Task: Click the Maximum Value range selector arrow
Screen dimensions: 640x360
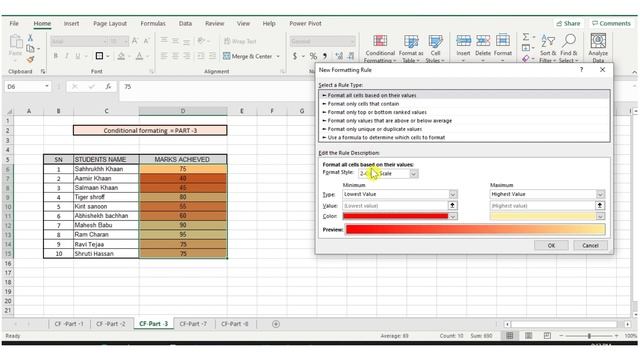Action: point(600,205)
